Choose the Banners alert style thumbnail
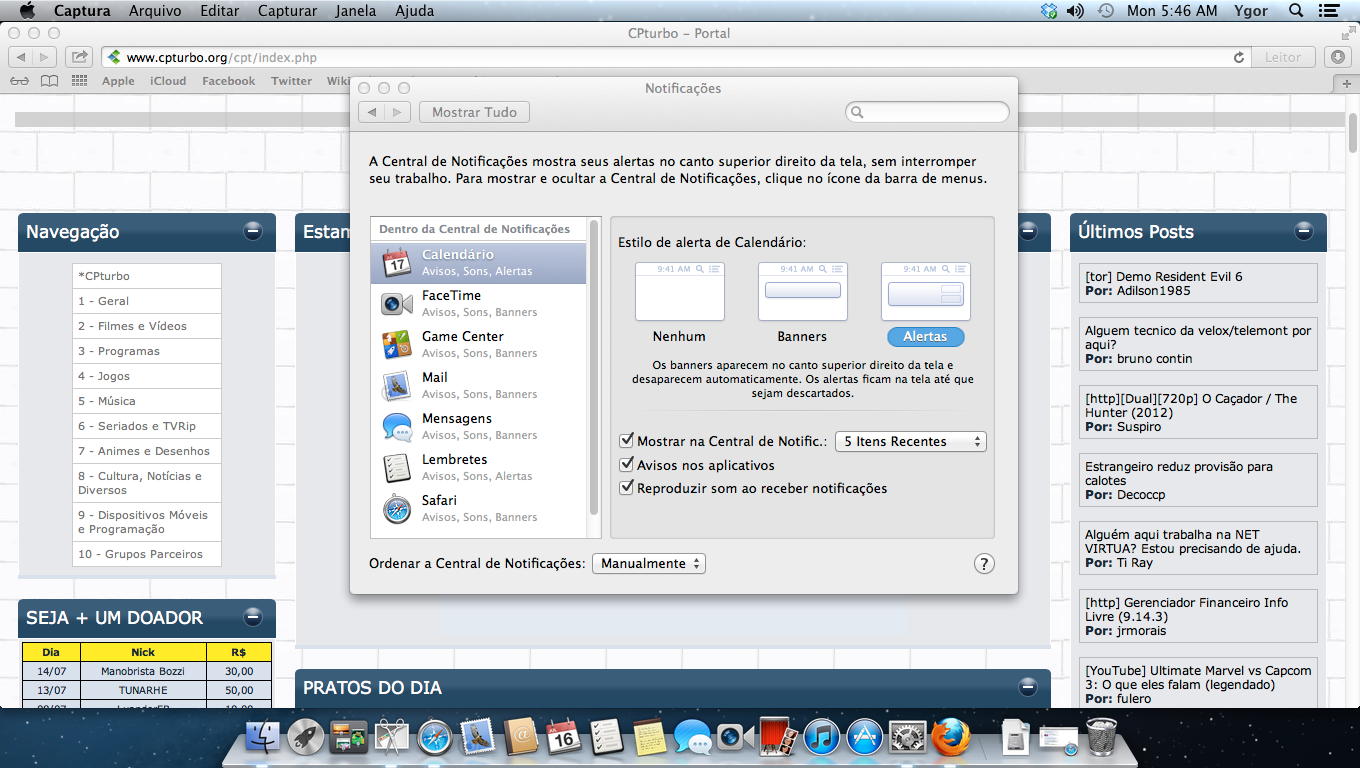 [x=802, y=291]
